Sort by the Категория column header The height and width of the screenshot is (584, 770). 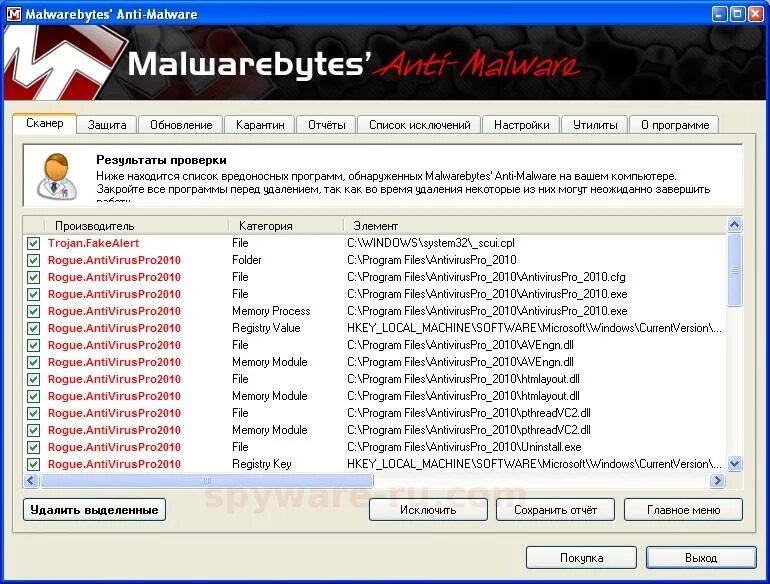[x=286, y=226]
